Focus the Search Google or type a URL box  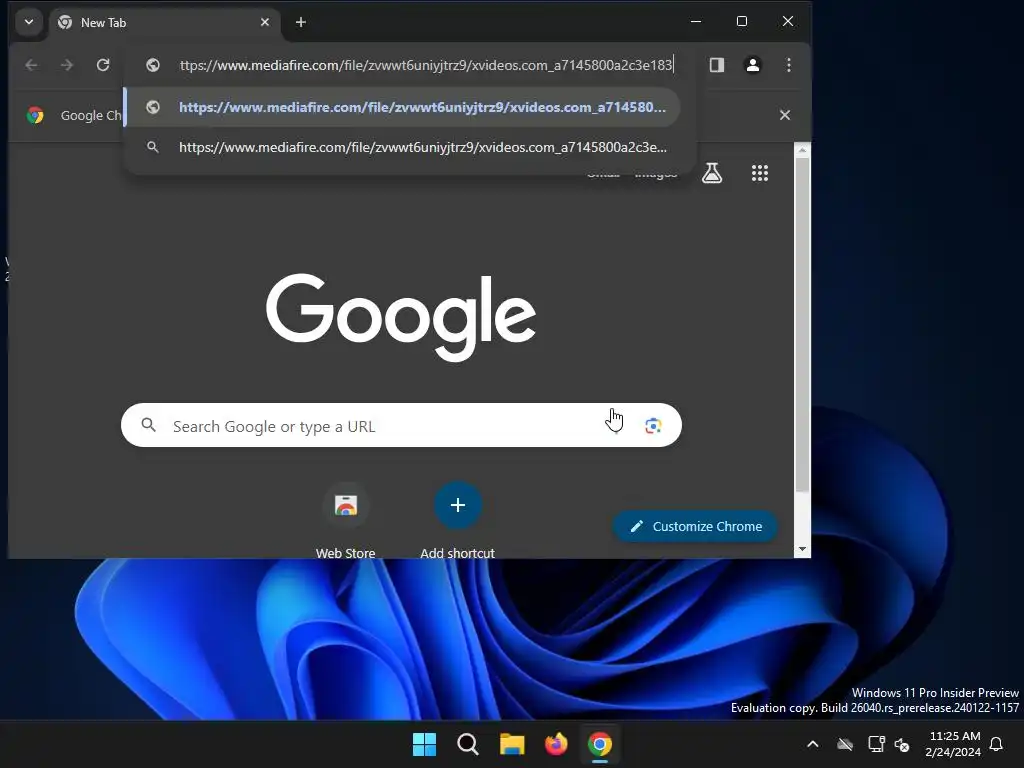(401, 425)
